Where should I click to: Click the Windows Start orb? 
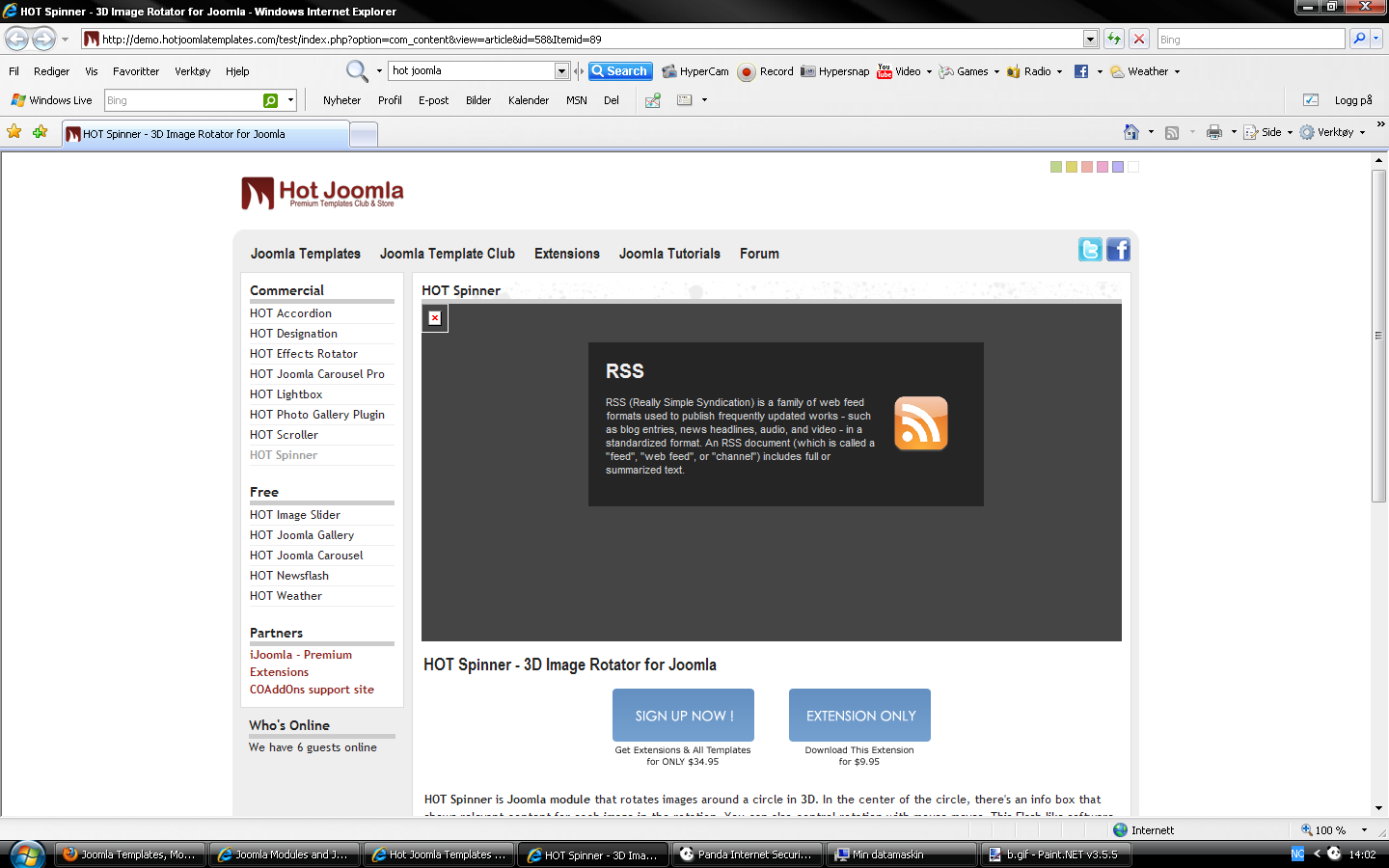tap(26, 854)
